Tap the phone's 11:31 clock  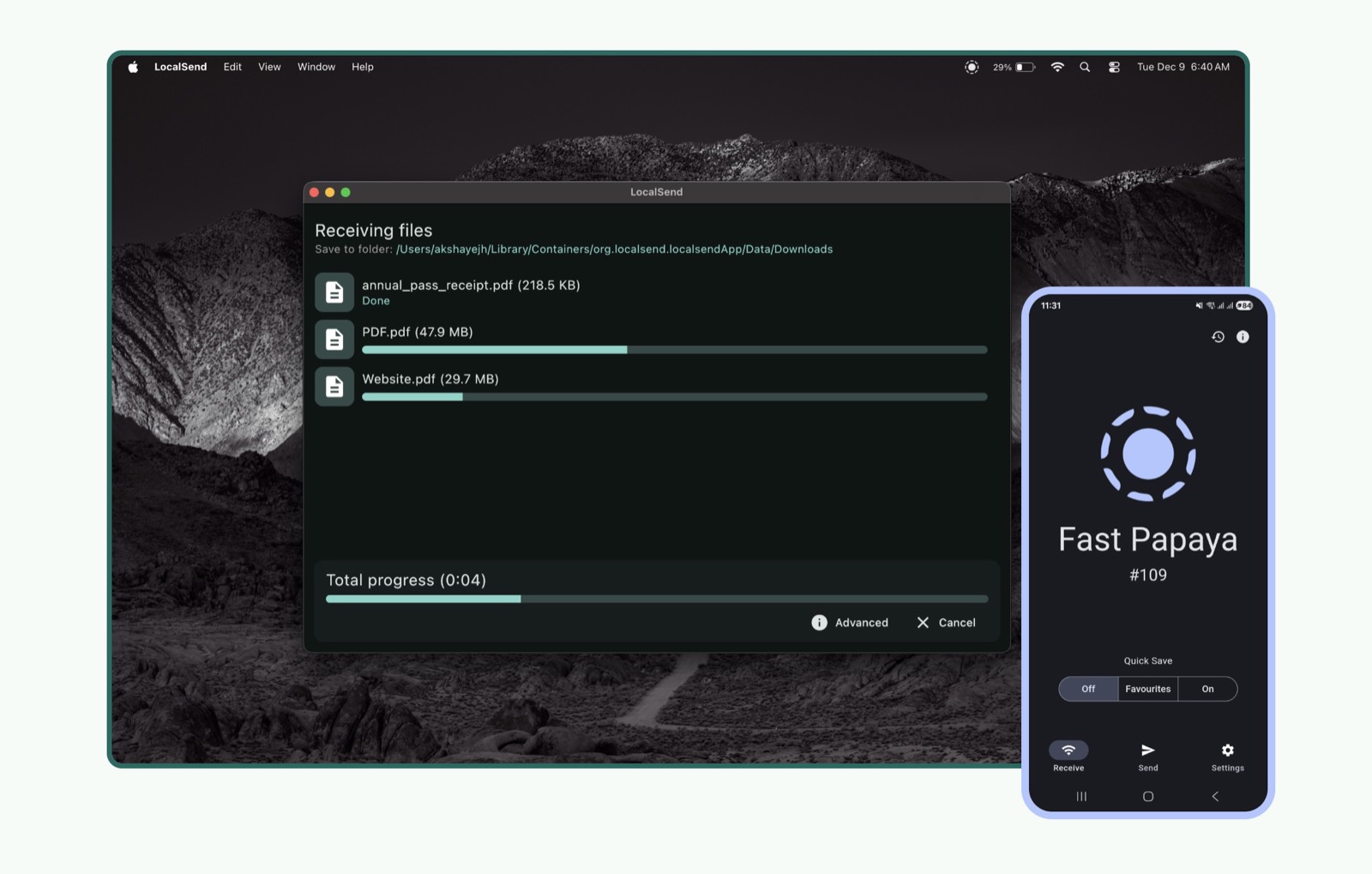[1050, 306]
